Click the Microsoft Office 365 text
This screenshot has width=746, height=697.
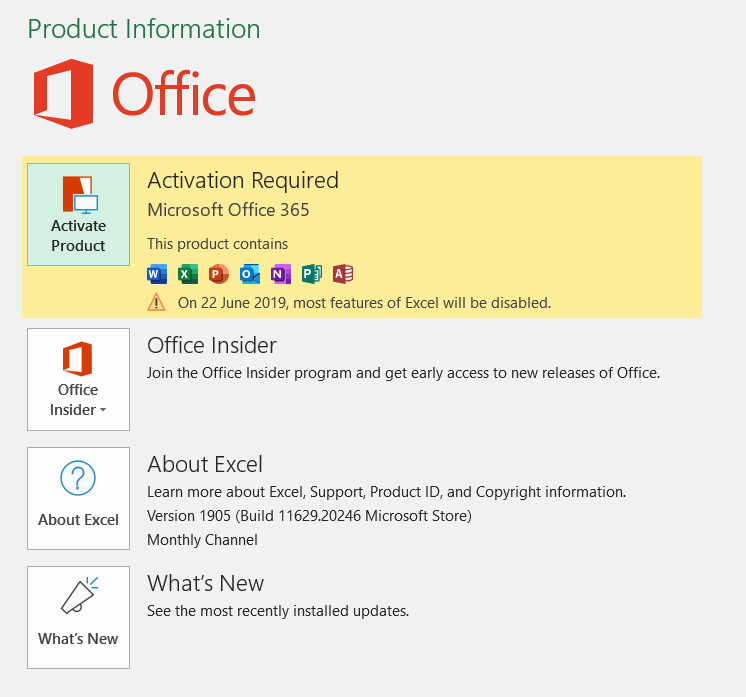click(x=228, y=210)
